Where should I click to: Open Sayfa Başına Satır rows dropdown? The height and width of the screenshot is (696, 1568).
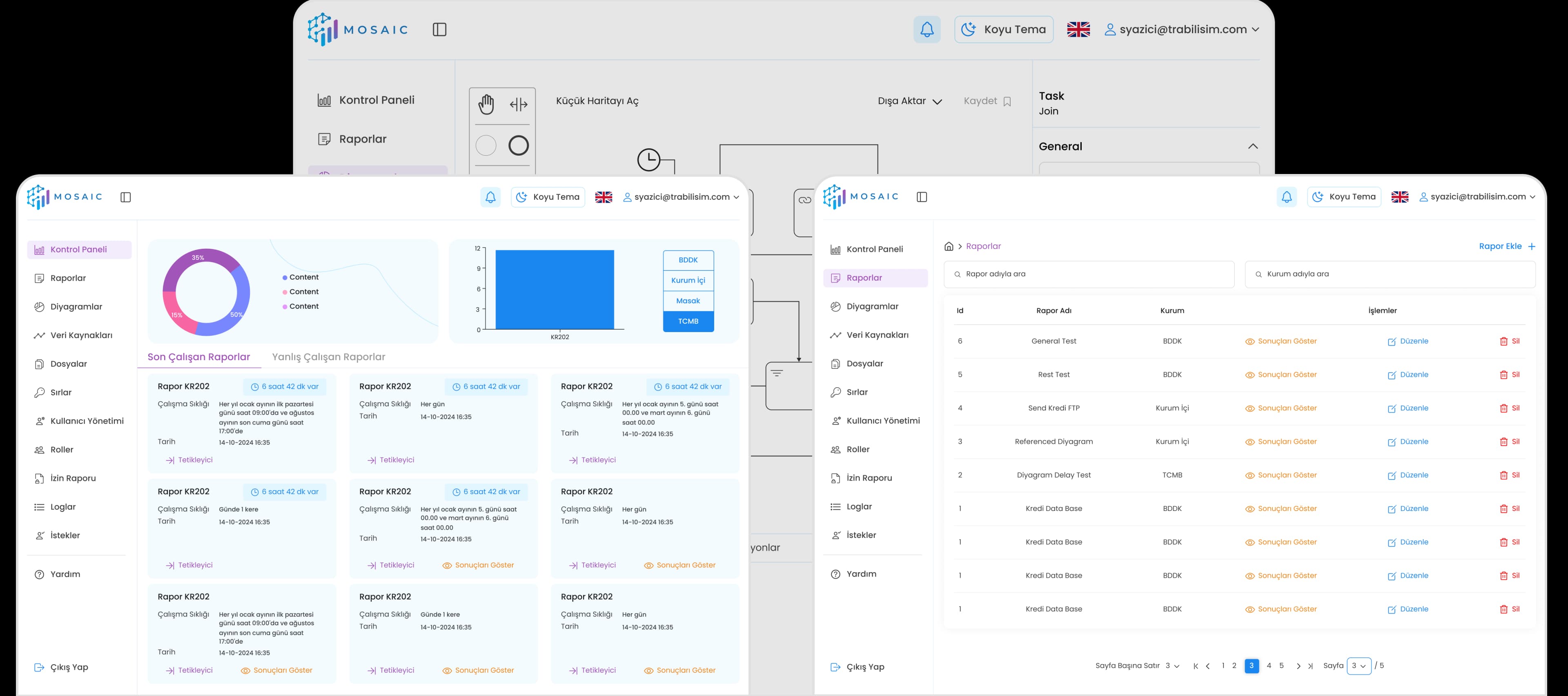(x=1172, y=665)
